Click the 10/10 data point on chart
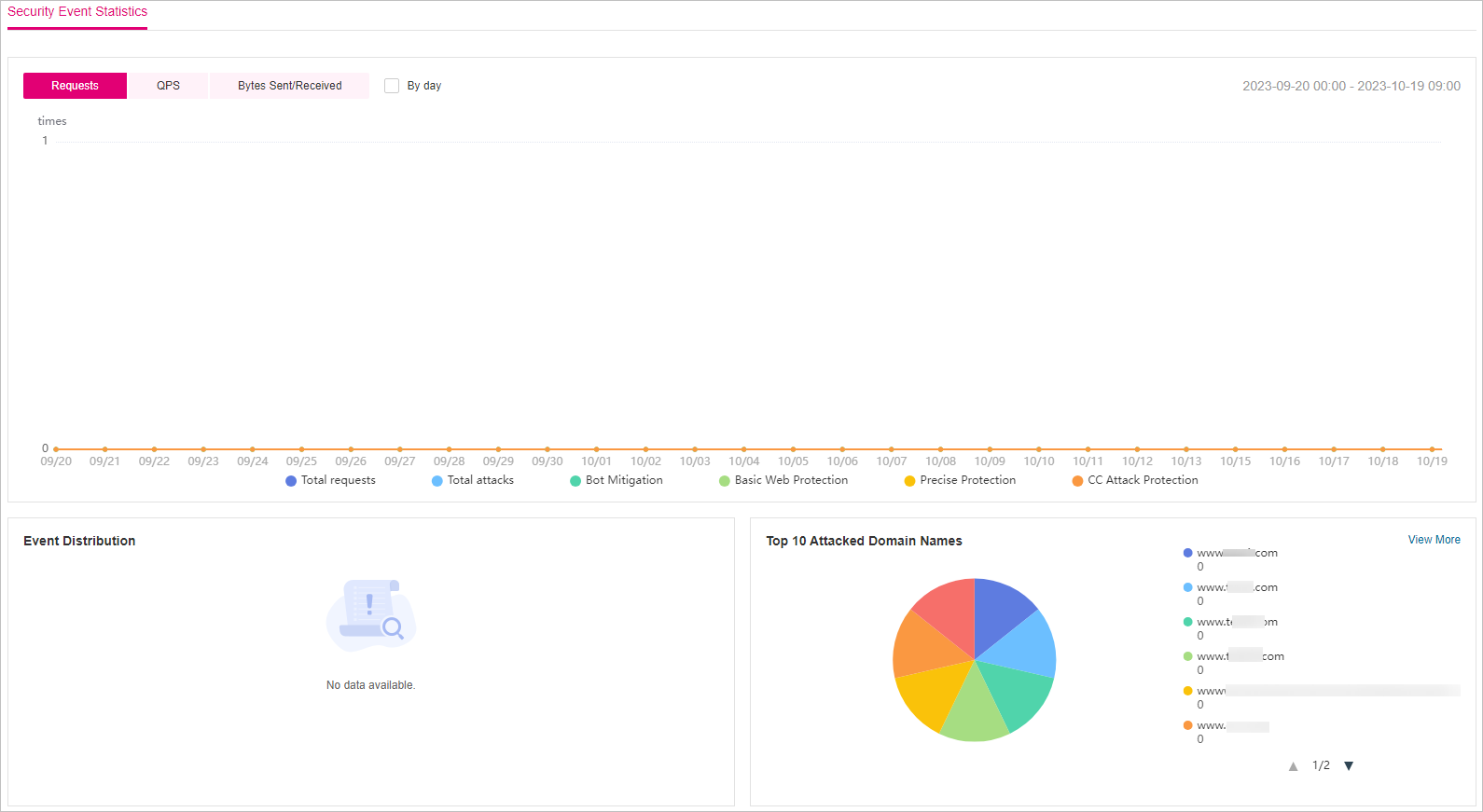This screenshot has height=812, width=1483. click(x=1039, y=449)
